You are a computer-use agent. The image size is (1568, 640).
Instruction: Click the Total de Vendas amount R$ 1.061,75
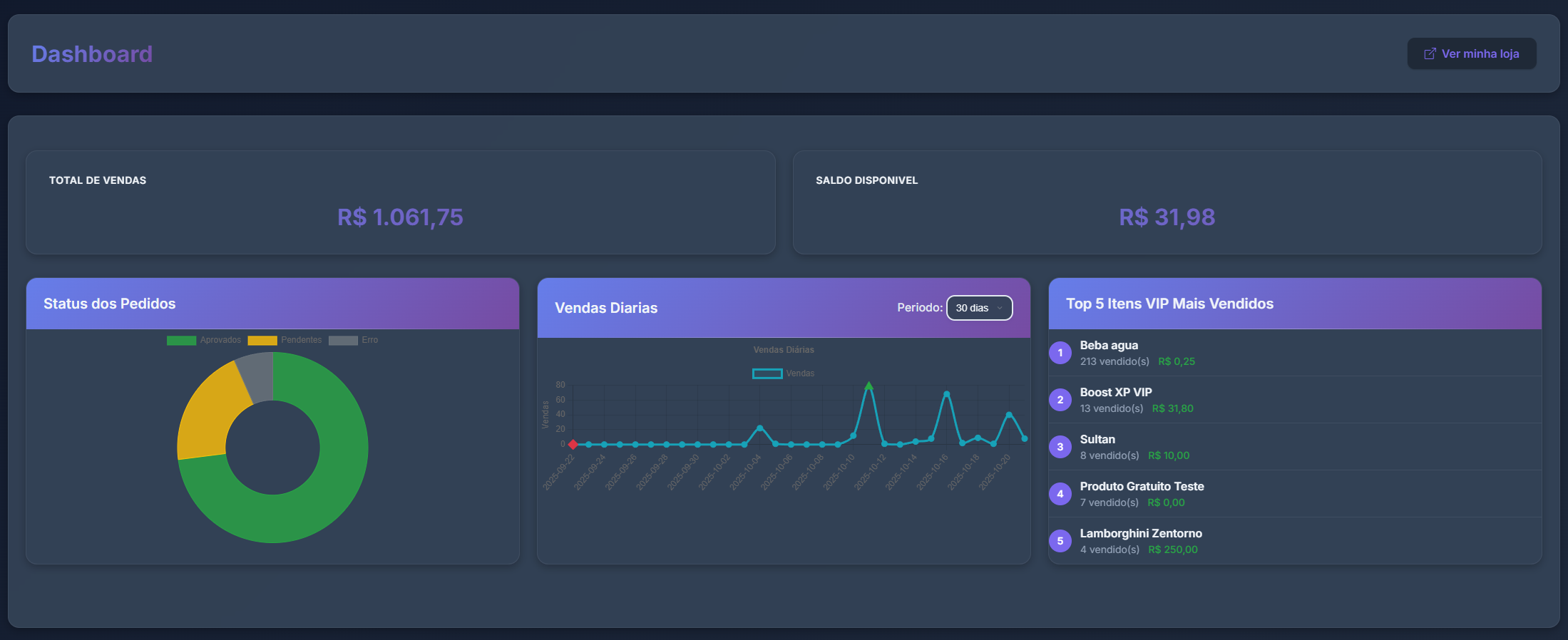tap(400, 217)
